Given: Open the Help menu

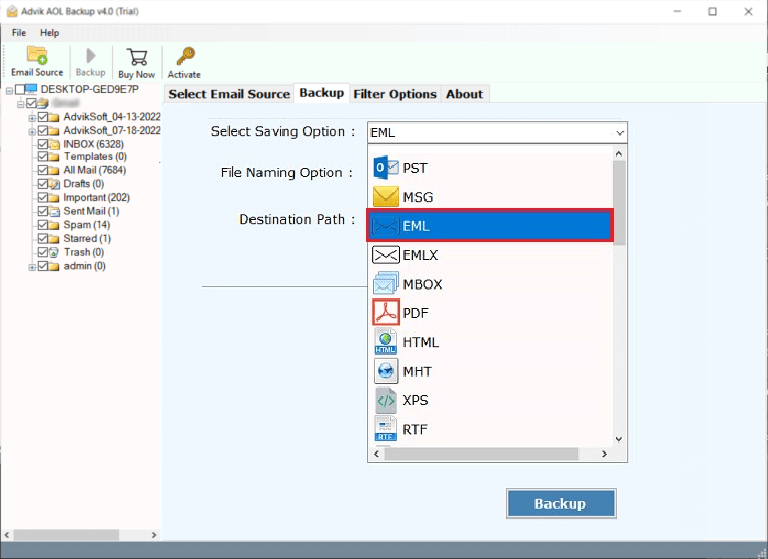Looking at the screenshot, I should click(x=49, y=33).
